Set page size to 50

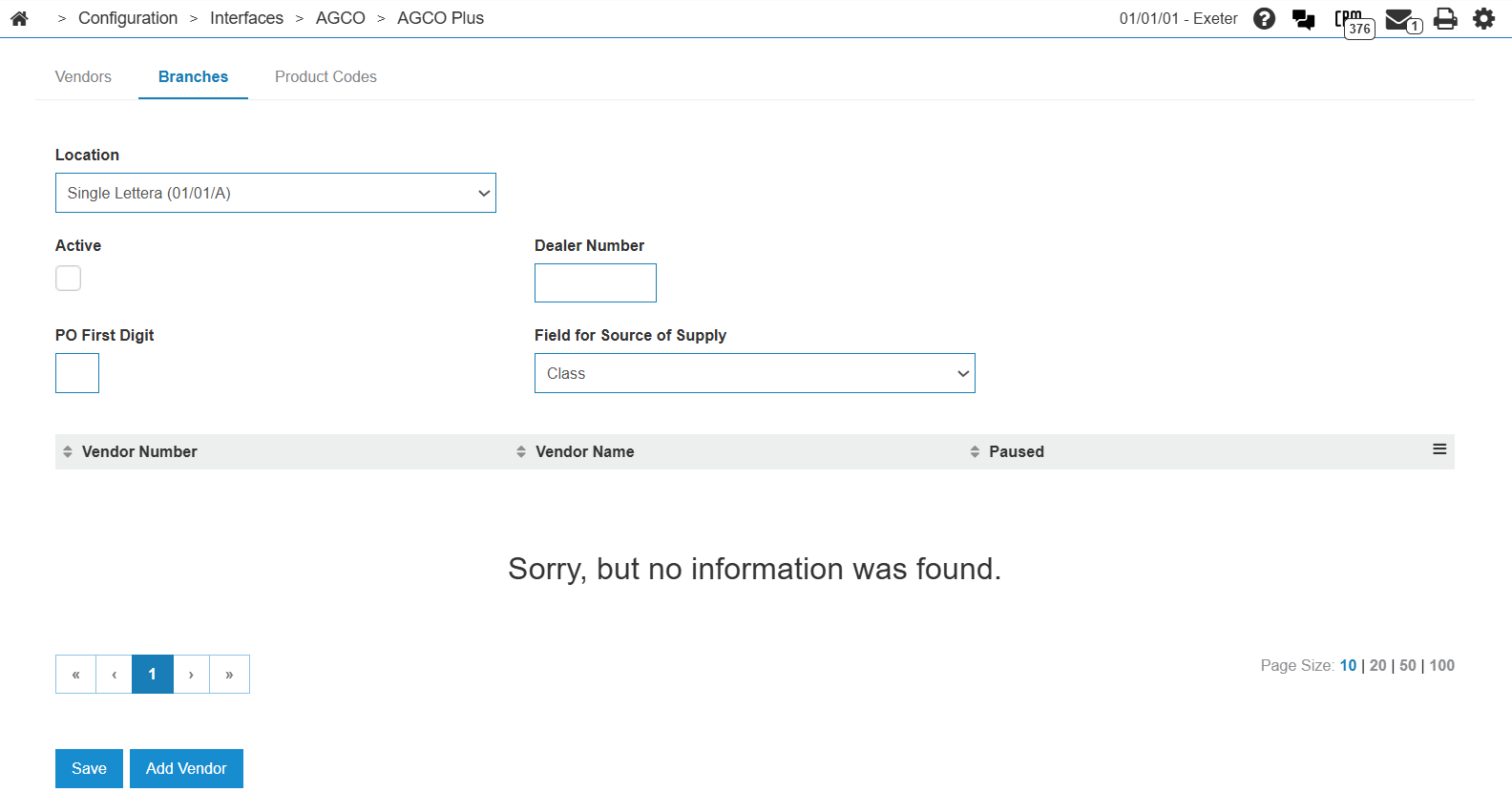point(1407,665)
